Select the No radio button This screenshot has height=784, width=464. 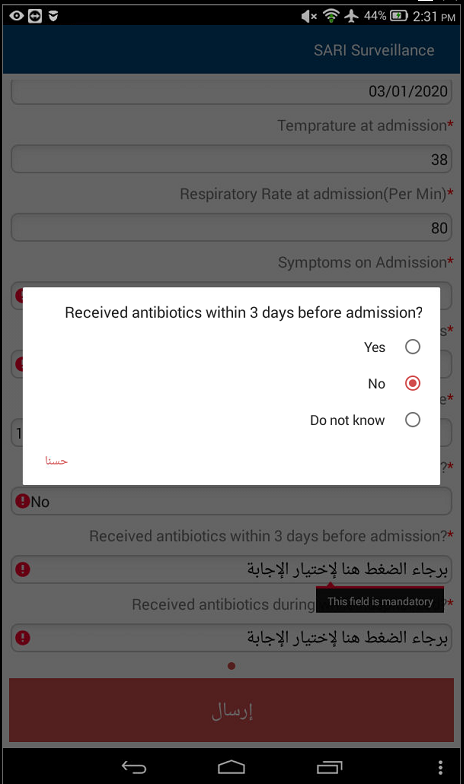(412, 384)
